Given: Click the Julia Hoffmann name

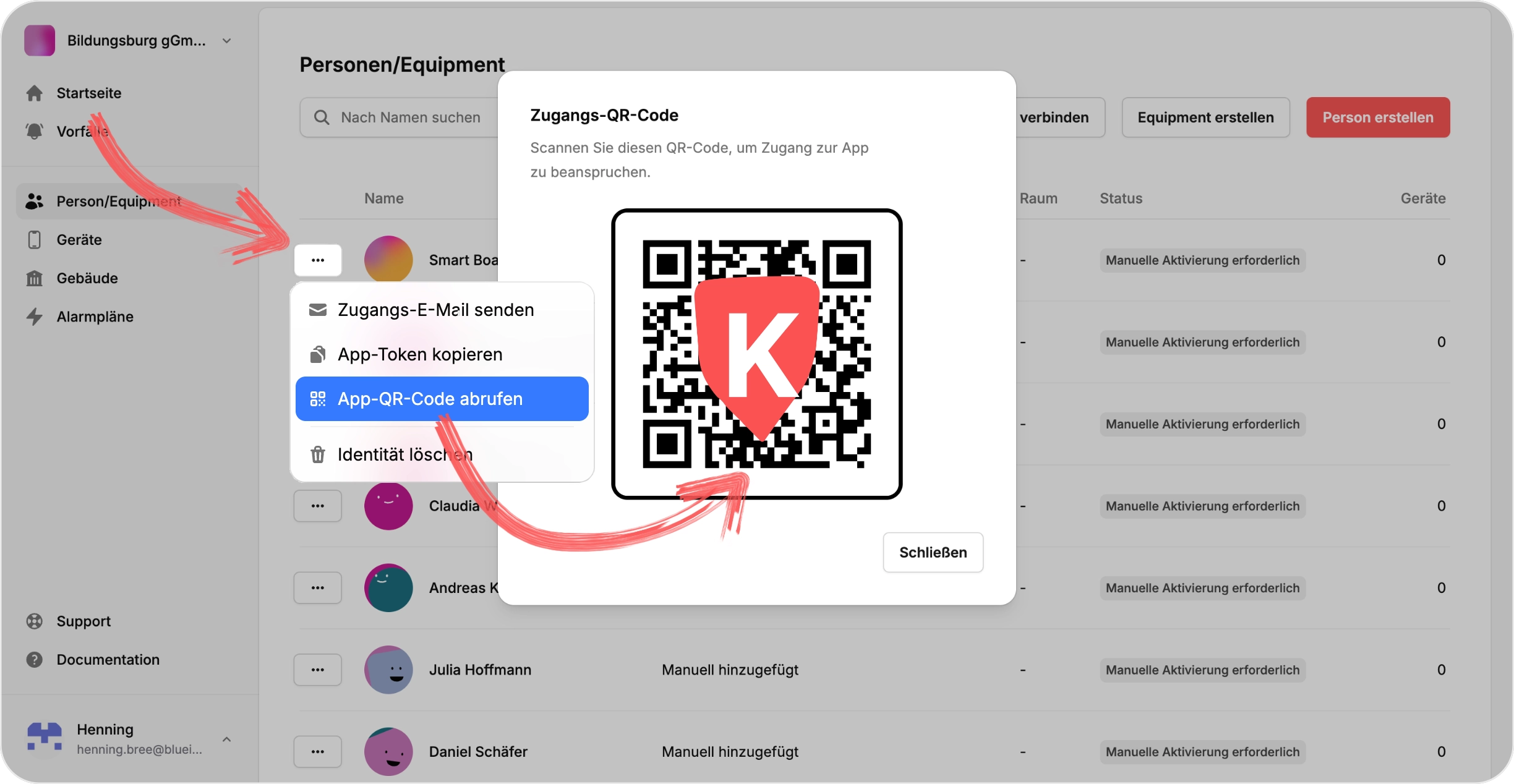Looking at the screenshot, I should pos(481,670).
